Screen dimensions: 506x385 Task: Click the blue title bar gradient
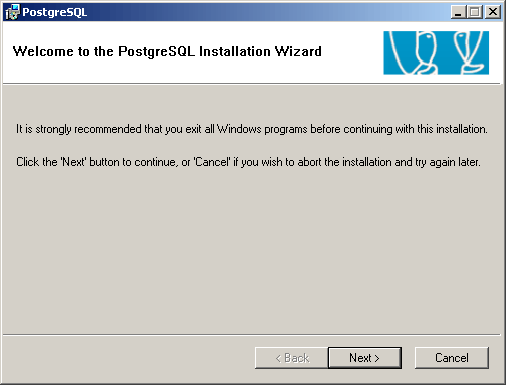click(x=267, y=12)
